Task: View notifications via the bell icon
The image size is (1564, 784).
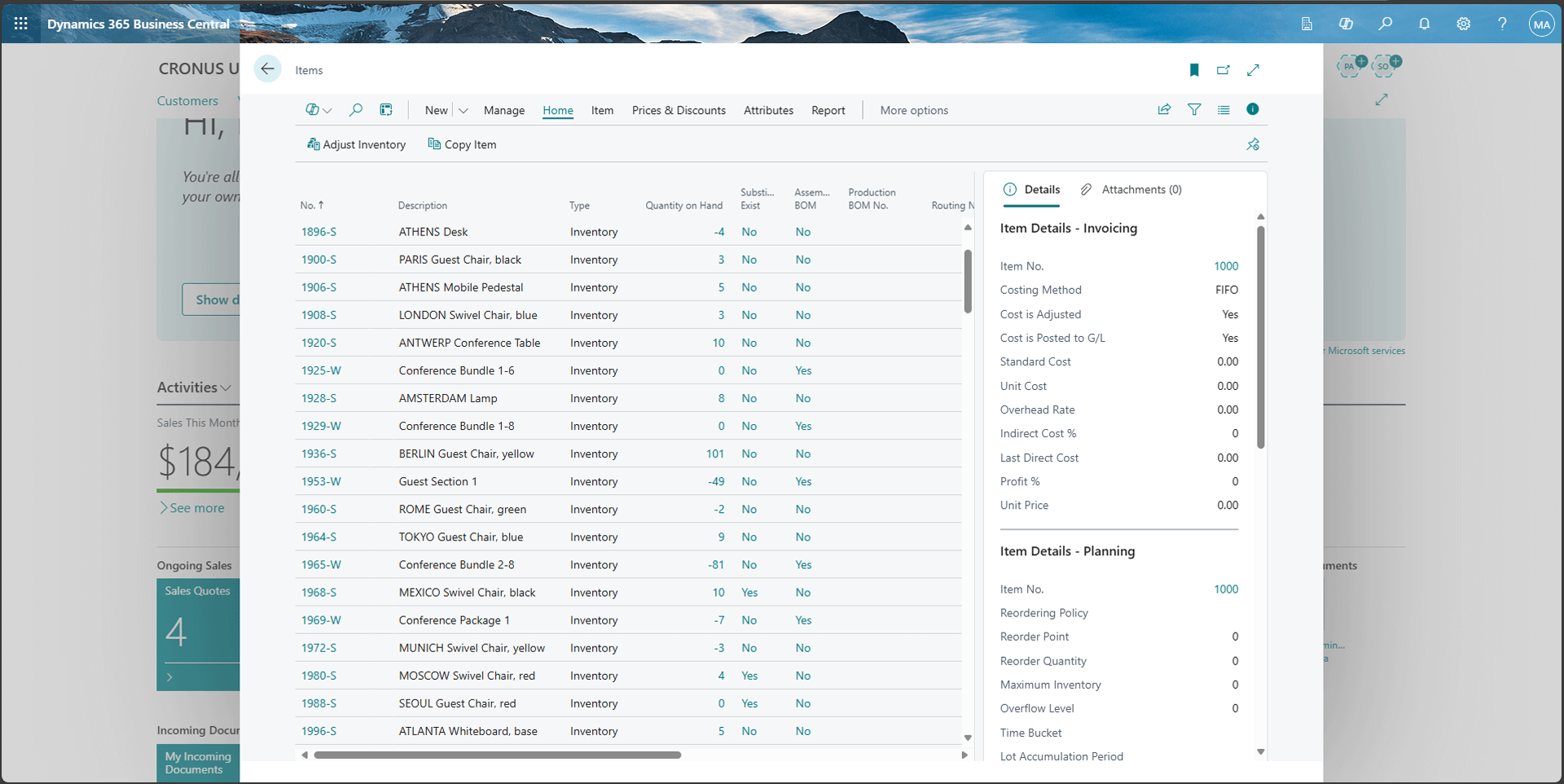Action: point(1425,24)
